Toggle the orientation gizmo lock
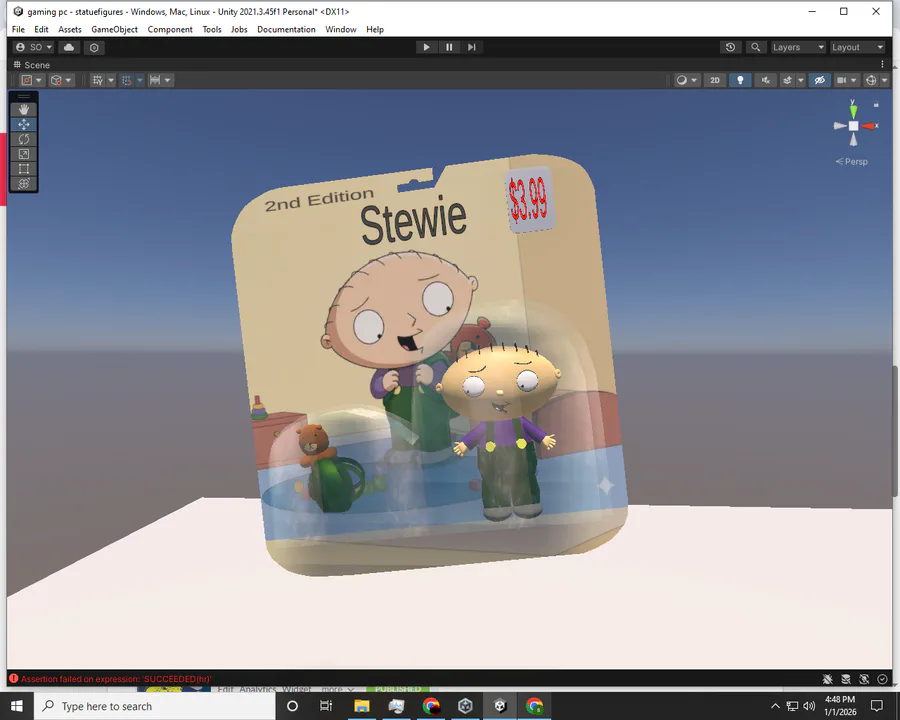 876,104
